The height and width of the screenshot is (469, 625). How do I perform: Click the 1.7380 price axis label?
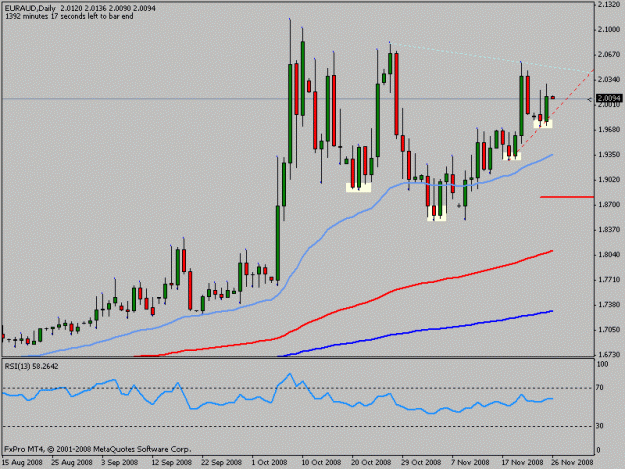(x=609, y=305)
